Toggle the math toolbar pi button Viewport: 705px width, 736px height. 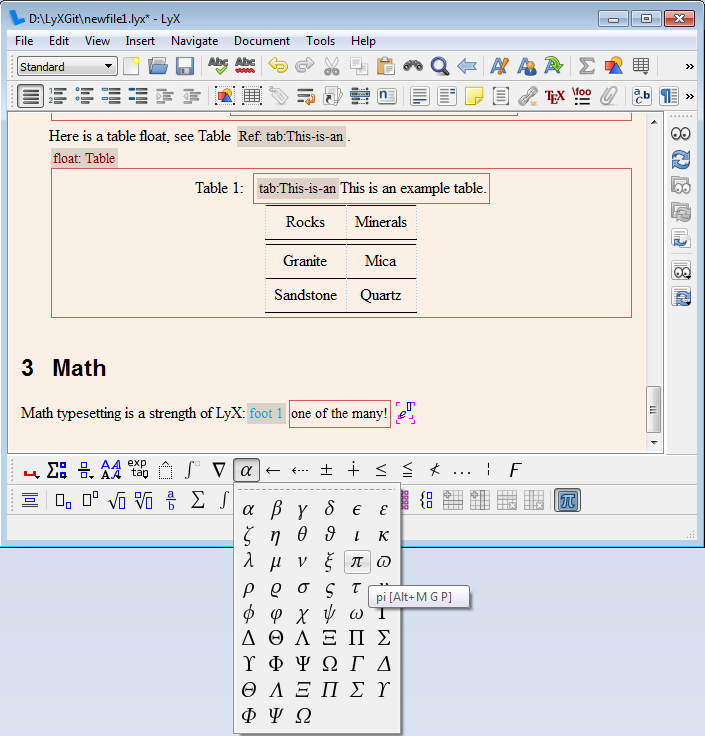click(x=567, y=500)
